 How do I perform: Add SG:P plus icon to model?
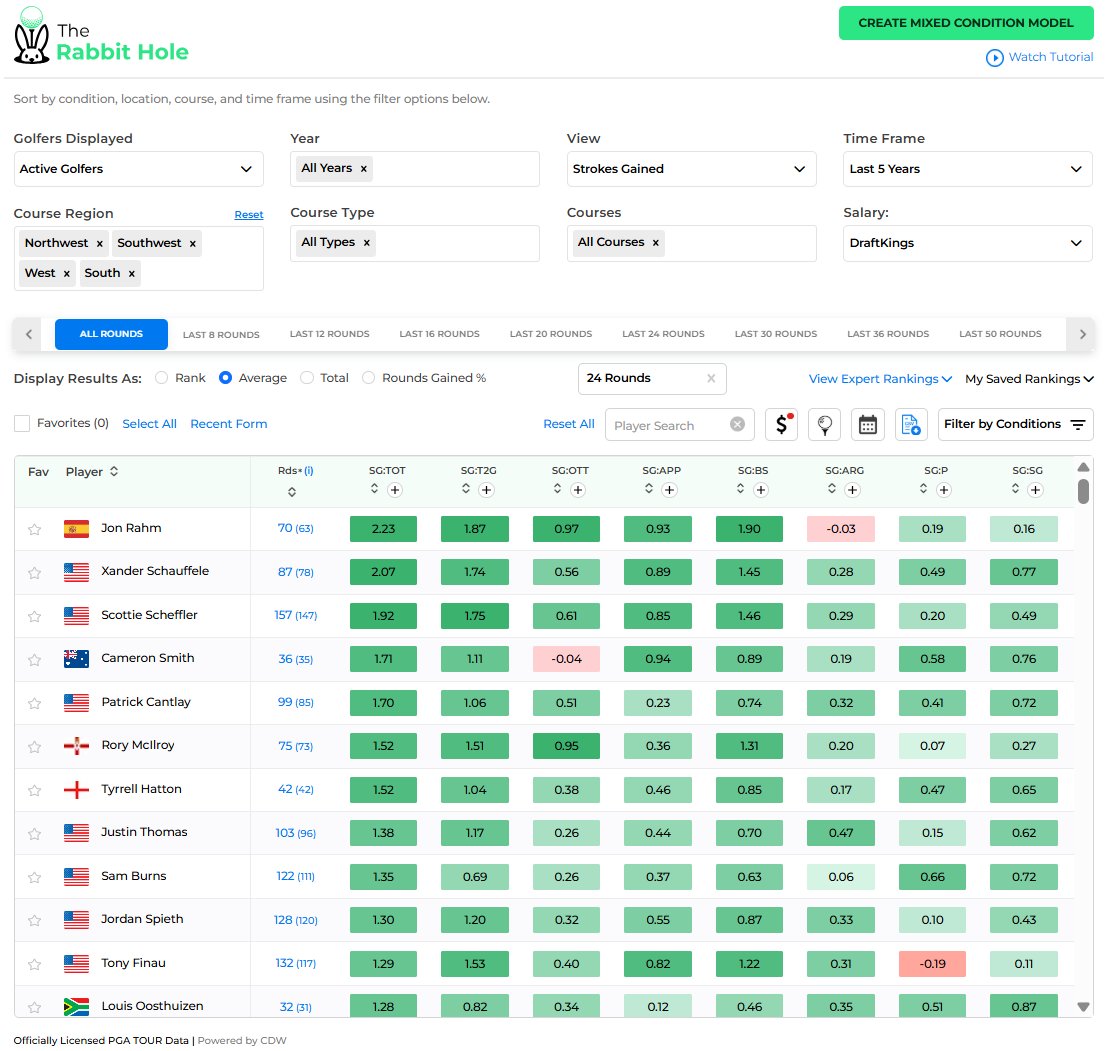tap(944, 490)
